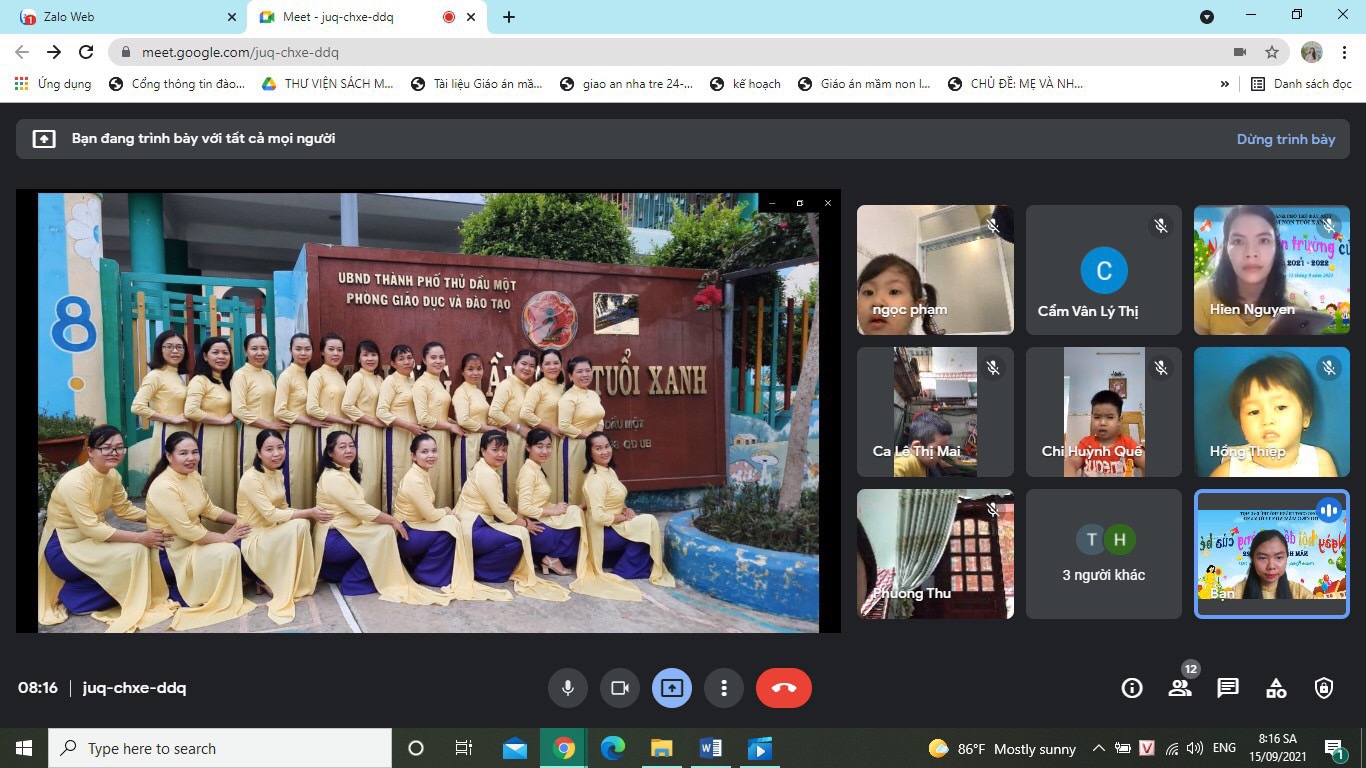Open Mail app on taskbar
Screen dimensions: 1366x768
pos(515,748)
